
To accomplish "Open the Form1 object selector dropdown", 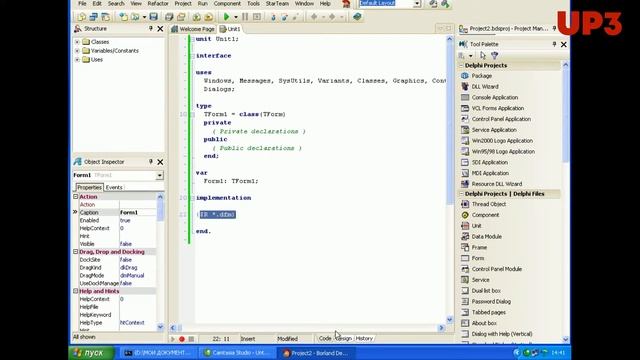I will 160,176.
